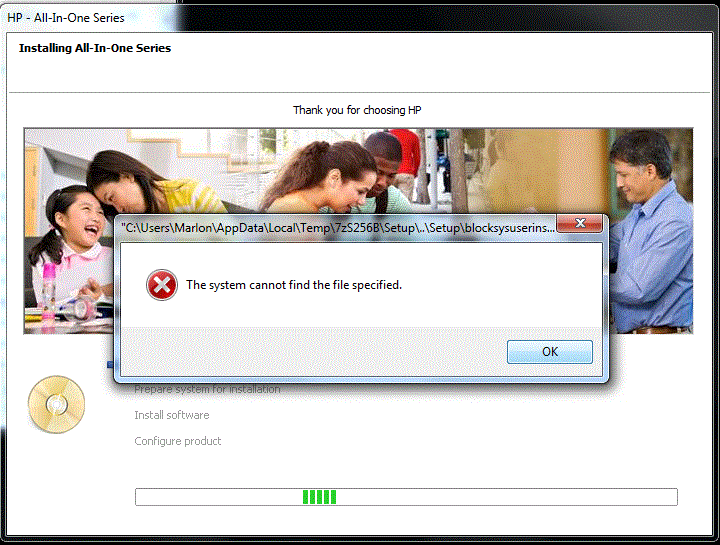Click the "Prepare system for installation" step
The height and width of the screenshot is (545, 720).
pos(207,389)
